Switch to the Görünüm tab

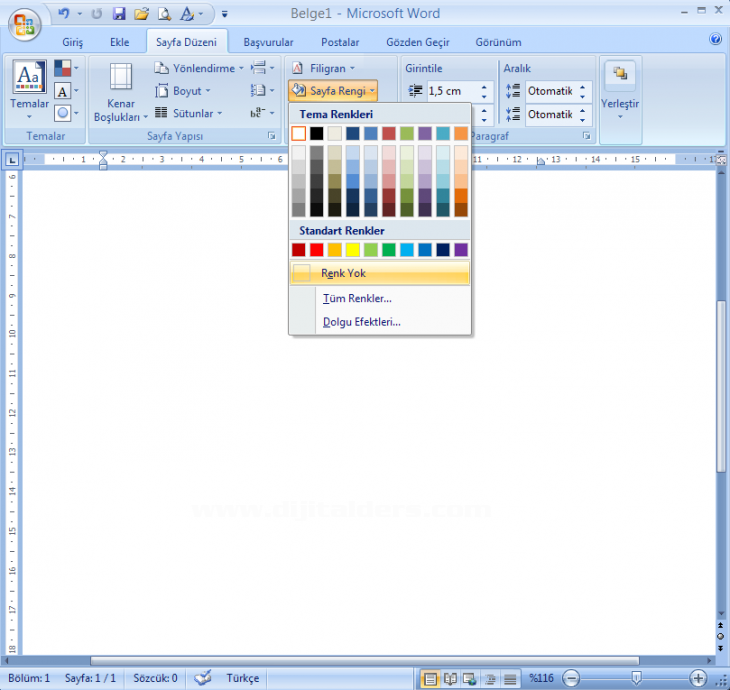[498, 42]
